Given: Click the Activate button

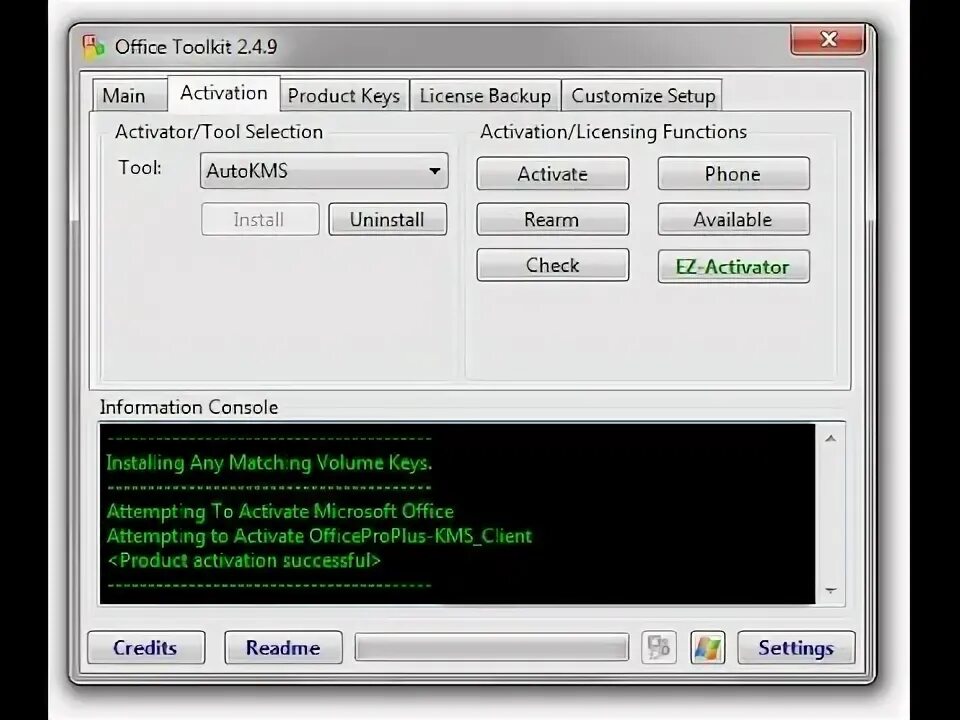Looking at the screenshot, I should tap(553, 173).
